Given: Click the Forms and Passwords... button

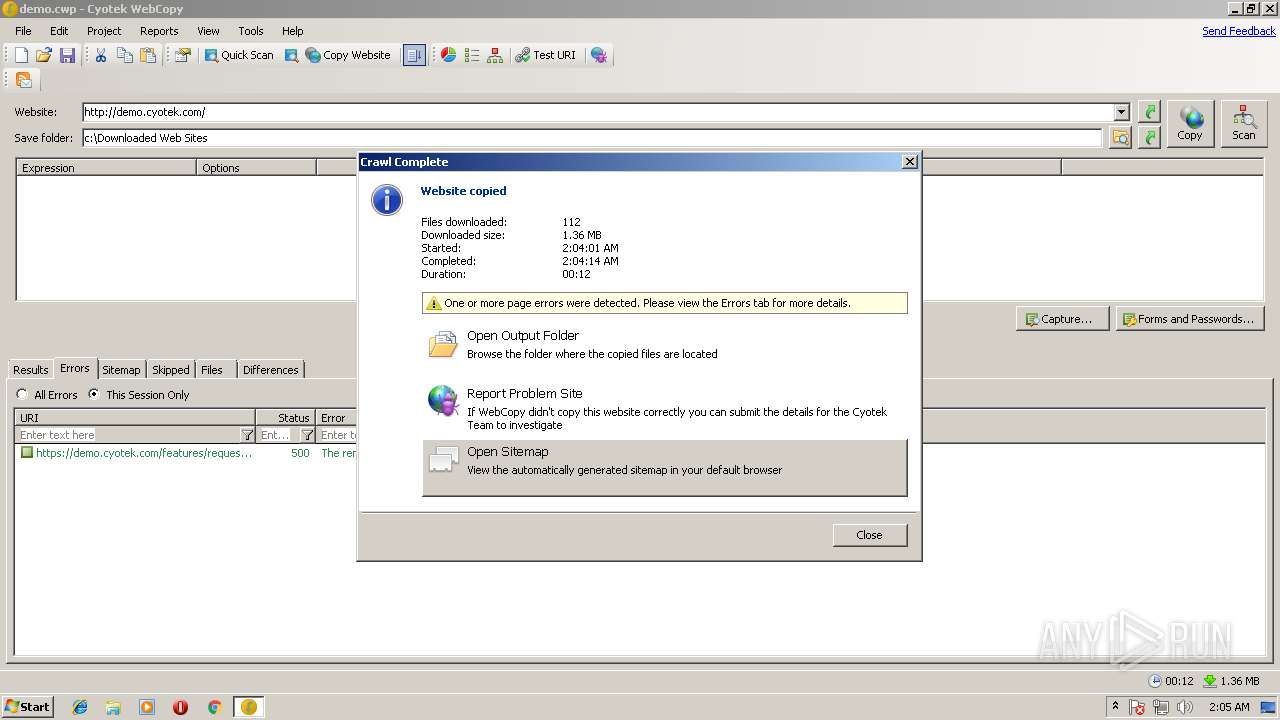Looking at the screenshot, I should pos(1190,319).
